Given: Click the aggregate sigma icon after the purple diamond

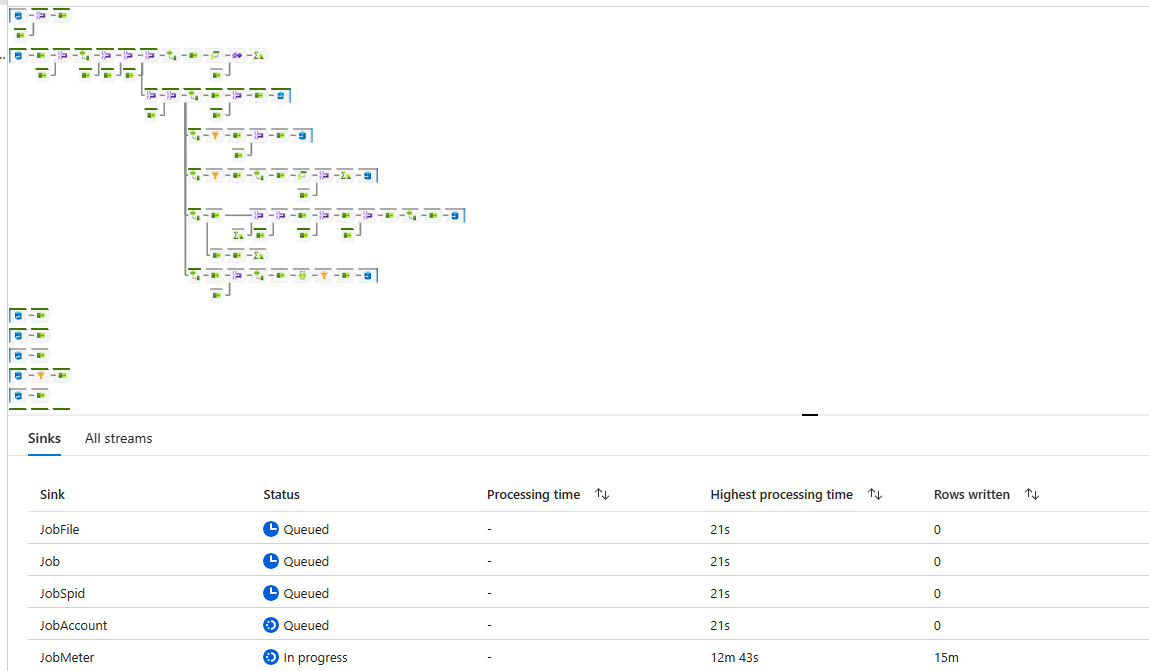Looking at the screenshot, I should point(259,56).
